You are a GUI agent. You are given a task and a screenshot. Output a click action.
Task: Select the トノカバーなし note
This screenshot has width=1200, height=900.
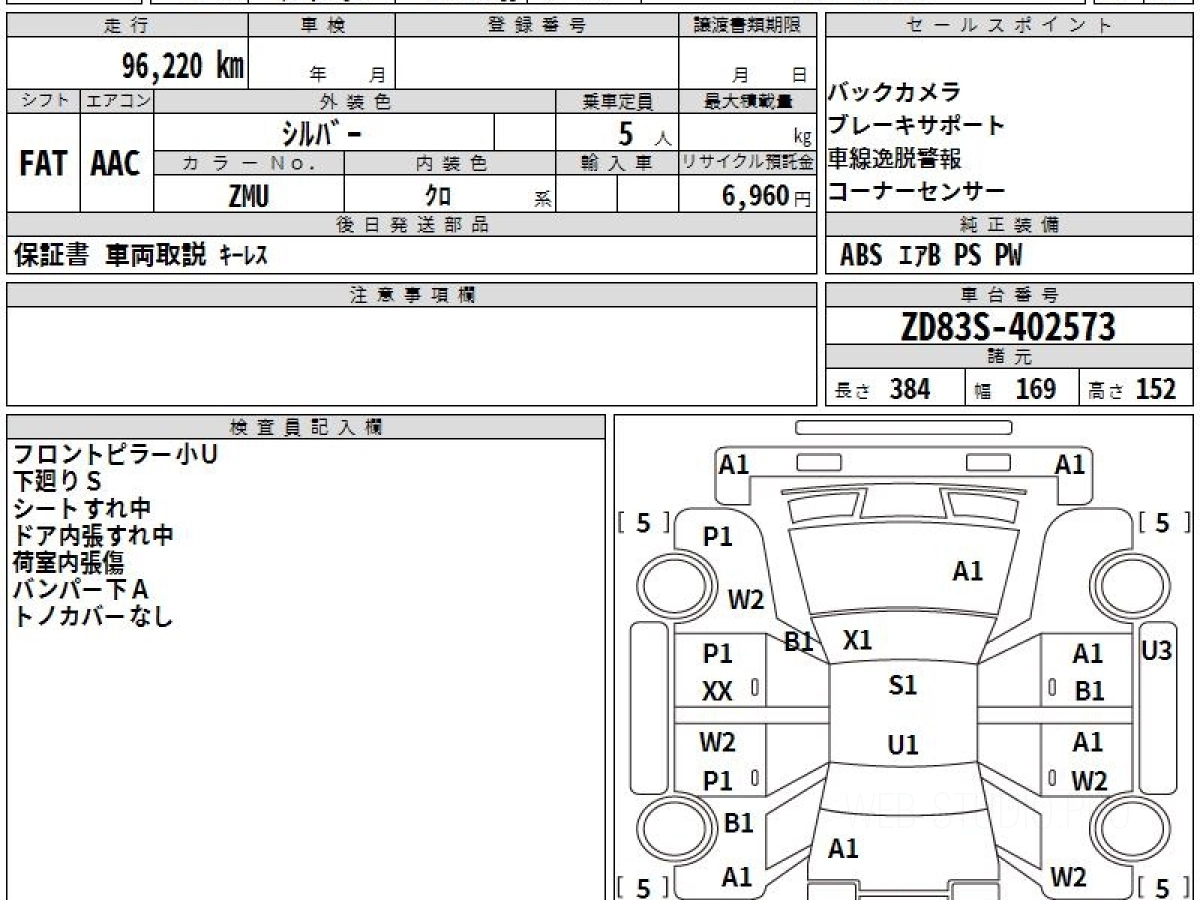93,617
